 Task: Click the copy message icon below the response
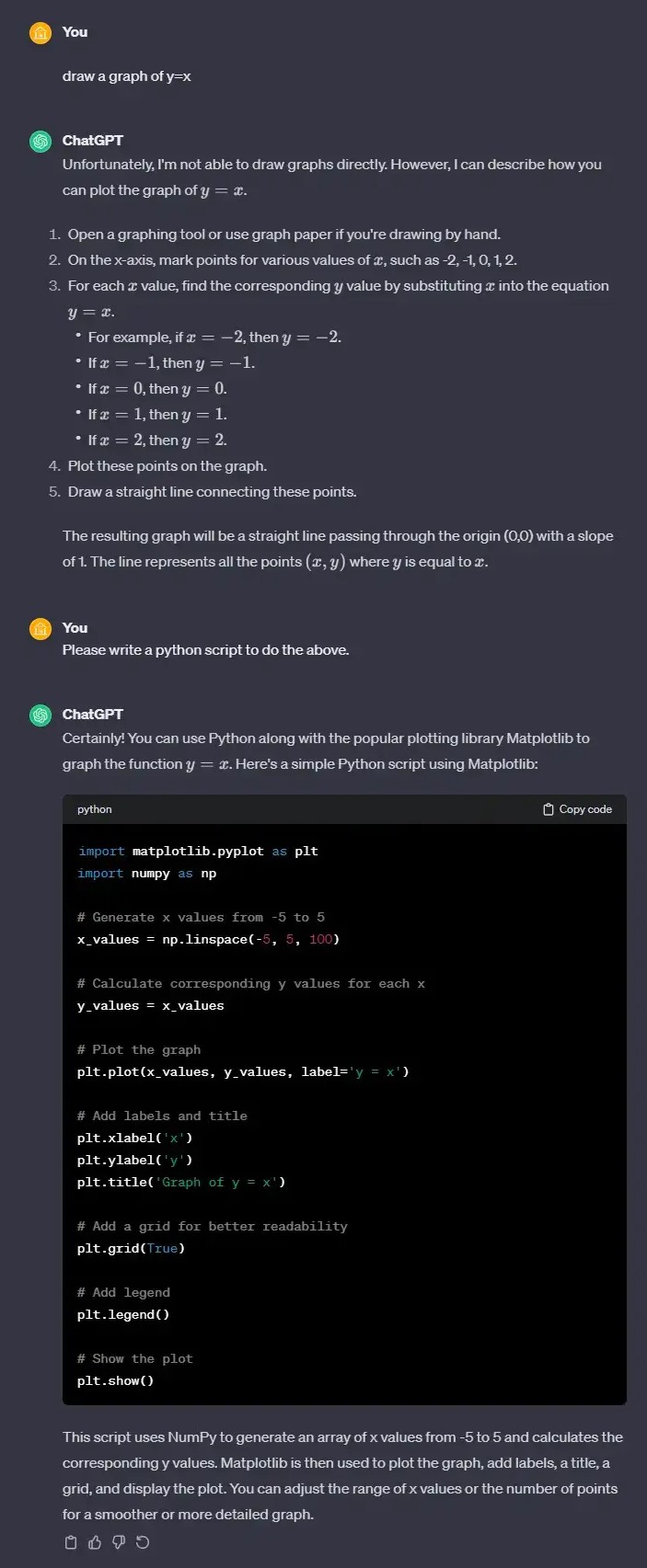tap(71, 1542)
